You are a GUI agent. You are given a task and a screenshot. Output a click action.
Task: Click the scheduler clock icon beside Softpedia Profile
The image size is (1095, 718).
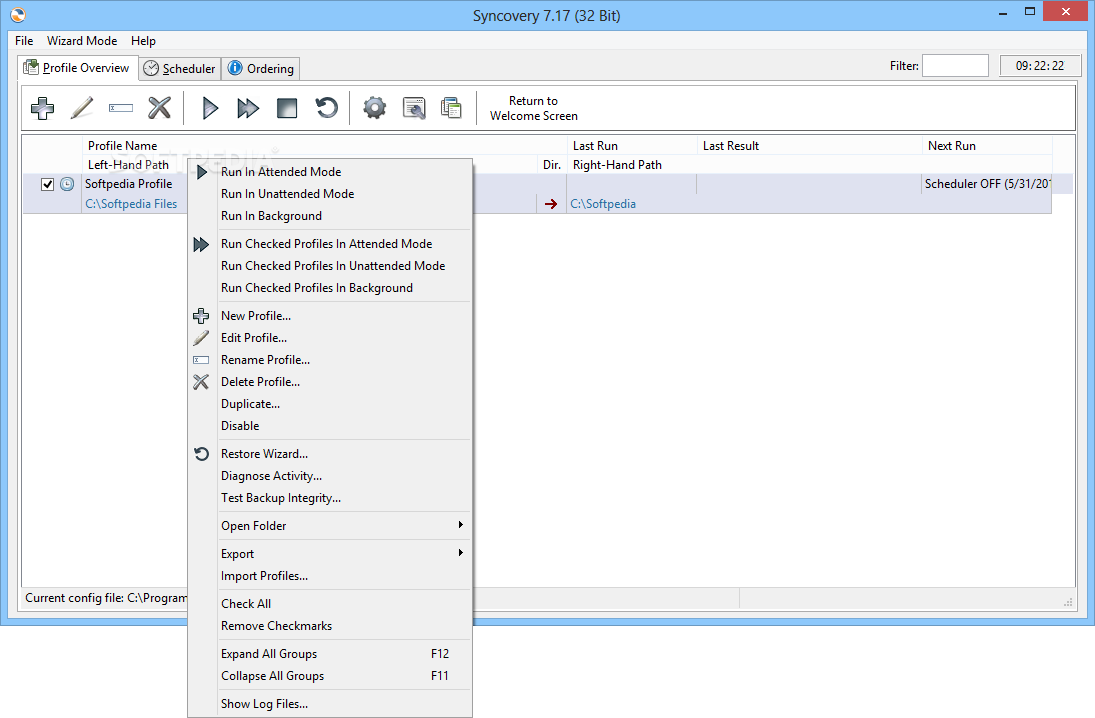pyautogui.click(x=67, y=184)
